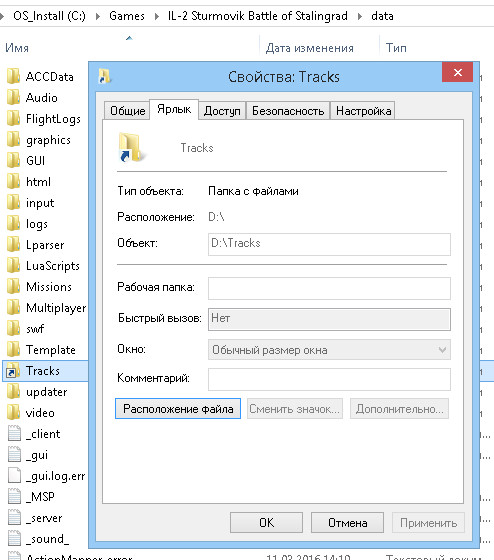
Task: Select the _gui.log.err file icon
Action: (14, 476)
